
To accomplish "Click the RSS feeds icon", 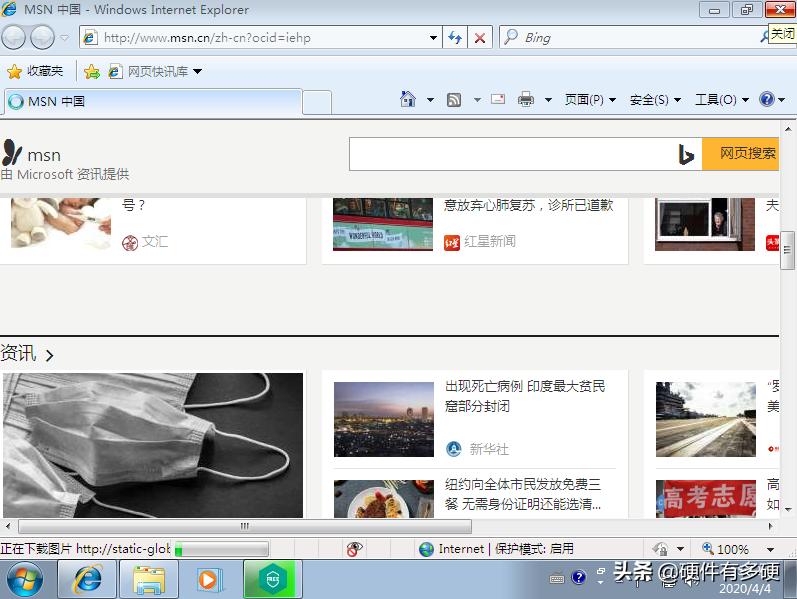I will point(454,100).
